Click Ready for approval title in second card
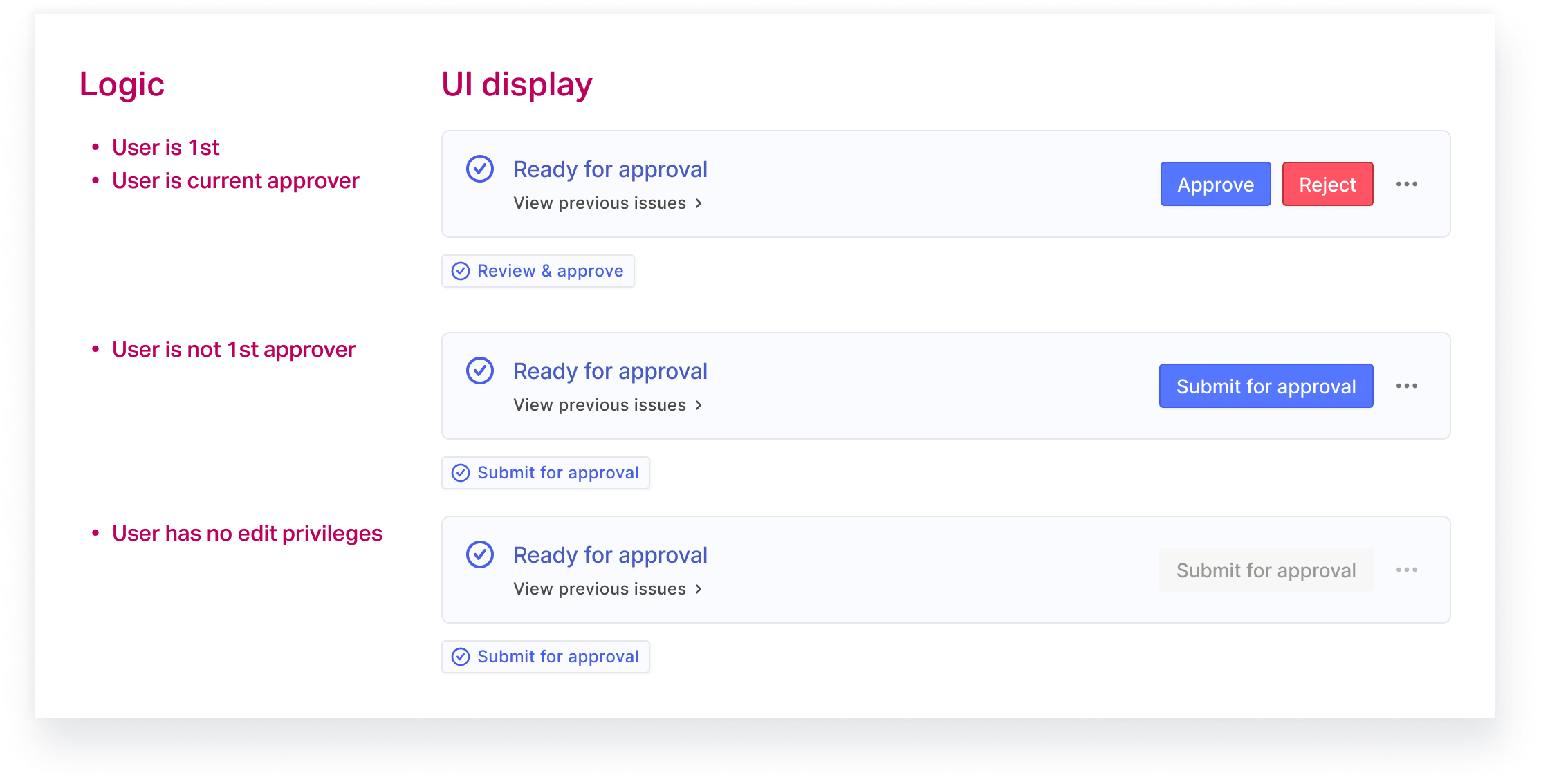Viewport: 1541px width, 784px height. [610, 371]
